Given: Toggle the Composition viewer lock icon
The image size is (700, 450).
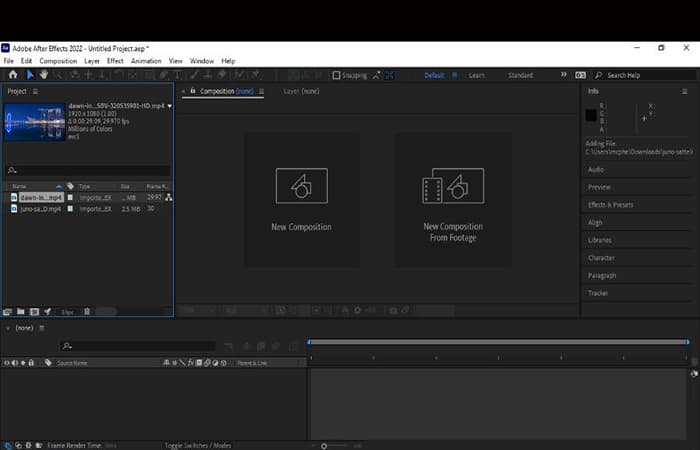Looking at the screenshot, I should [x=193, y=91].
